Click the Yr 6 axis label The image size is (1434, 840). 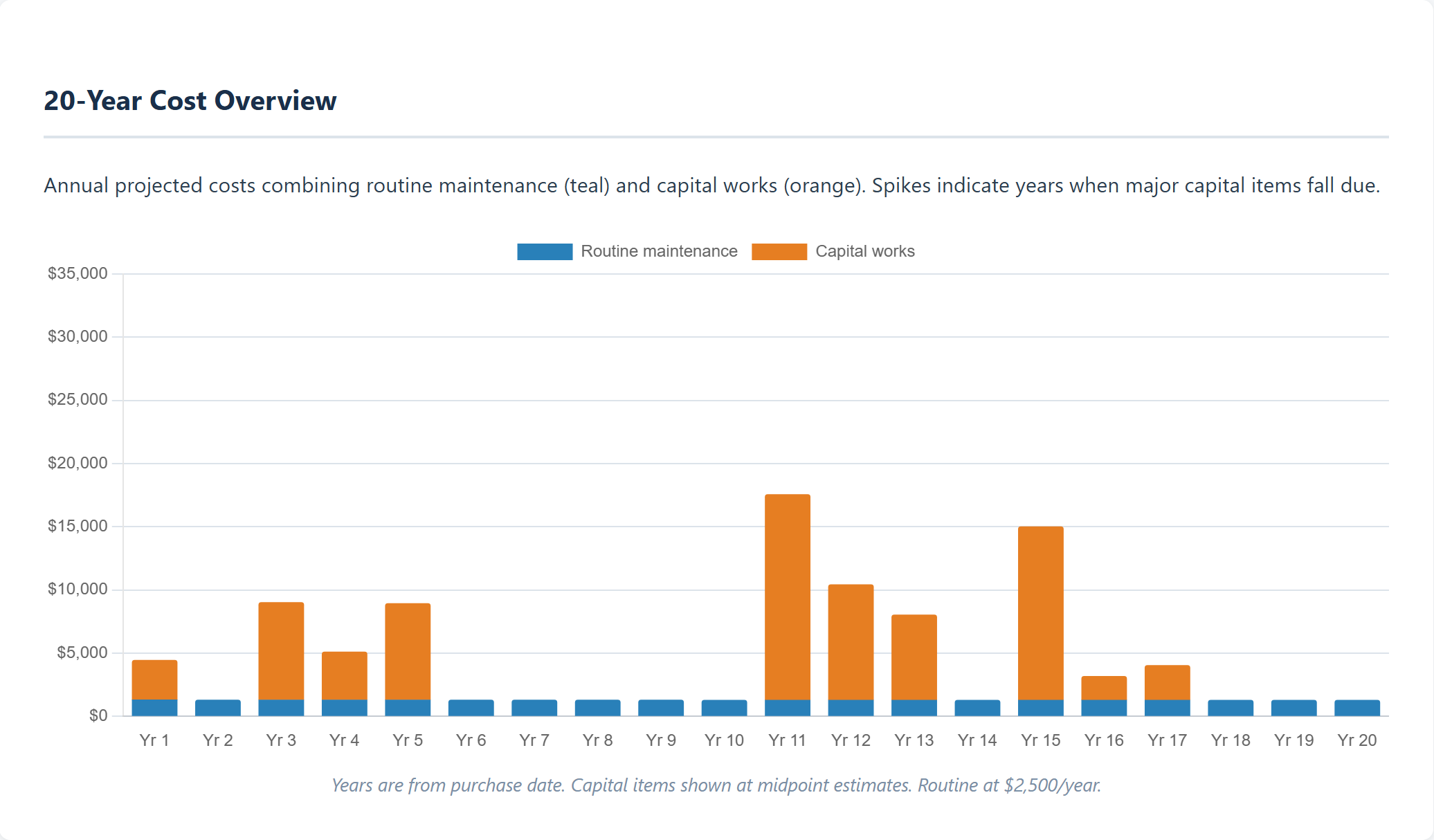[471, 740]
